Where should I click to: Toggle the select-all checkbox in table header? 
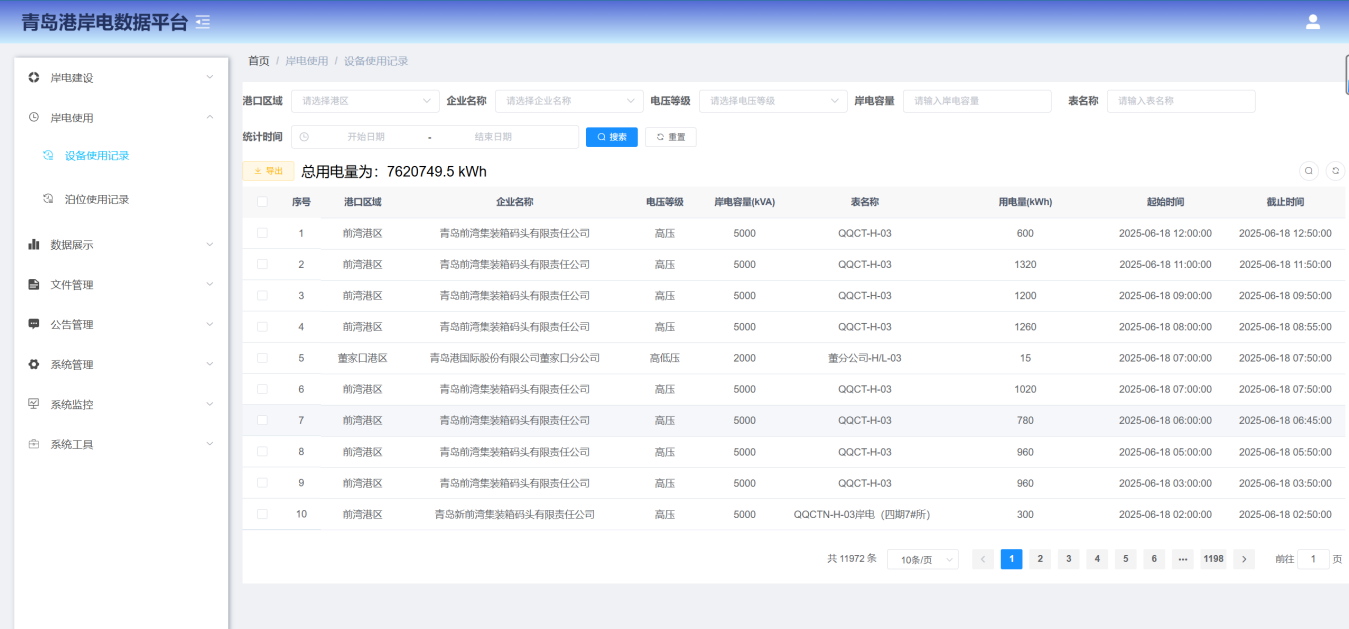pos(262,202)
